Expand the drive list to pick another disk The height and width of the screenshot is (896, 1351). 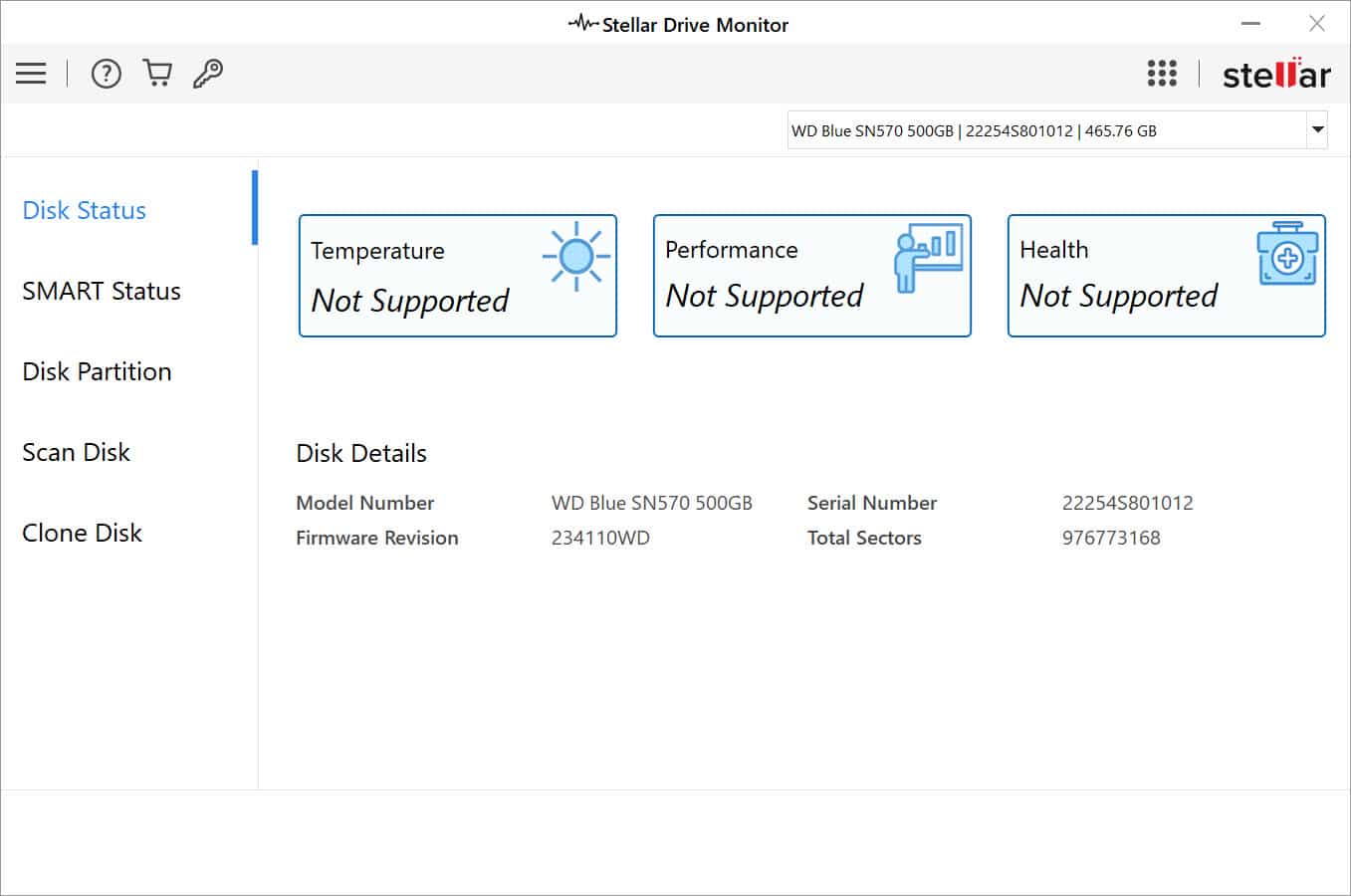(x=1316, y=129)
